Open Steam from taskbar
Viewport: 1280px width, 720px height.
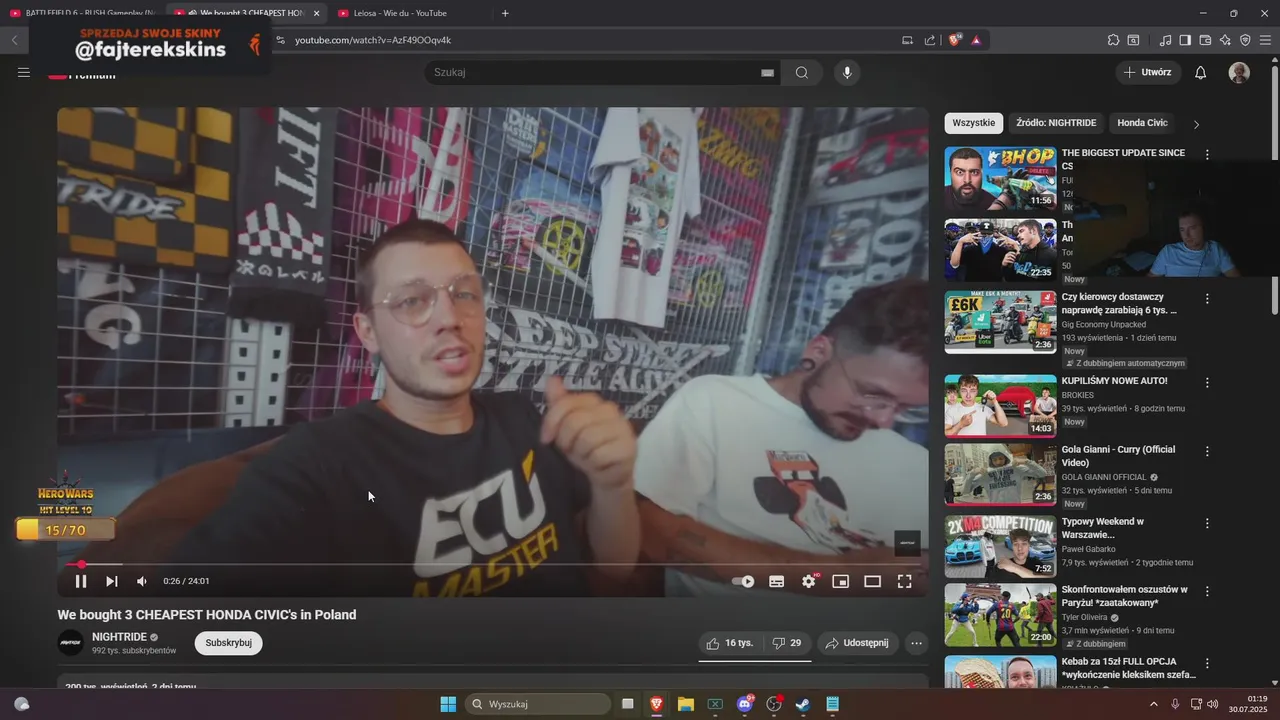[803, 704]
